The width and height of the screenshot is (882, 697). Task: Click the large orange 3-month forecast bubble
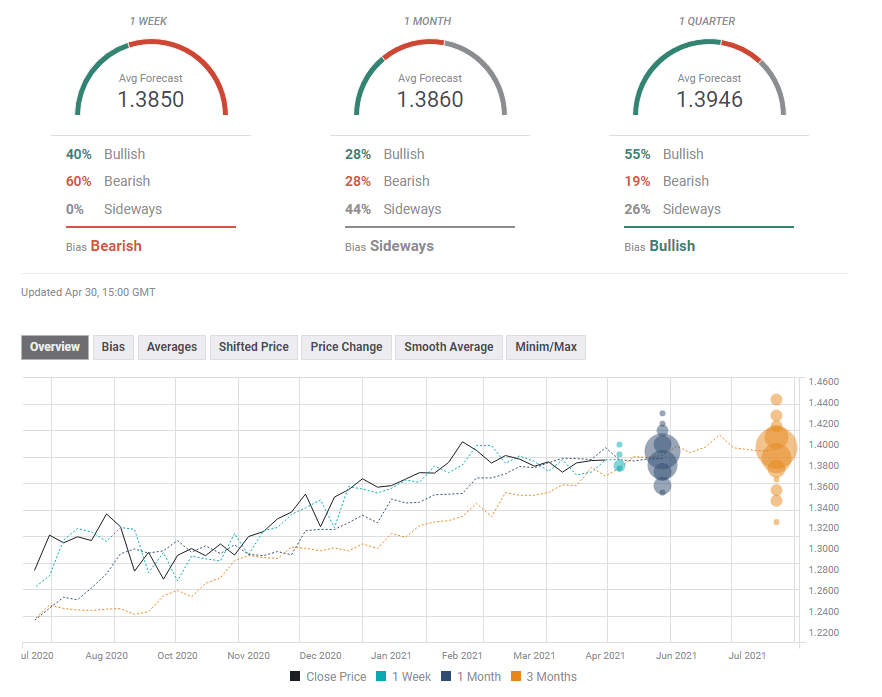coord(776,447)
